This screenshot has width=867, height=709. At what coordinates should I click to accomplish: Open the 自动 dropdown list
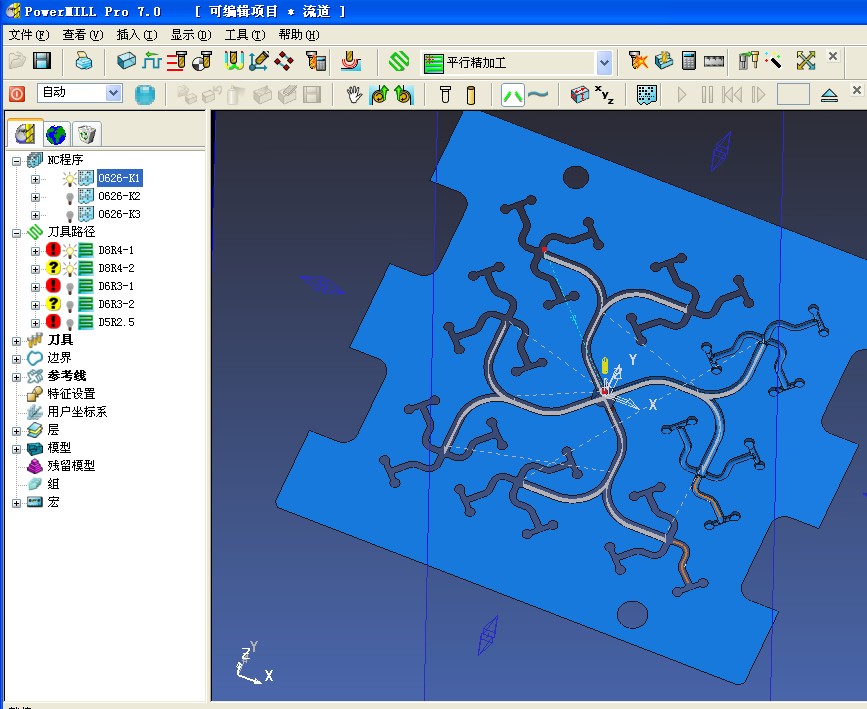coord(113,92)
